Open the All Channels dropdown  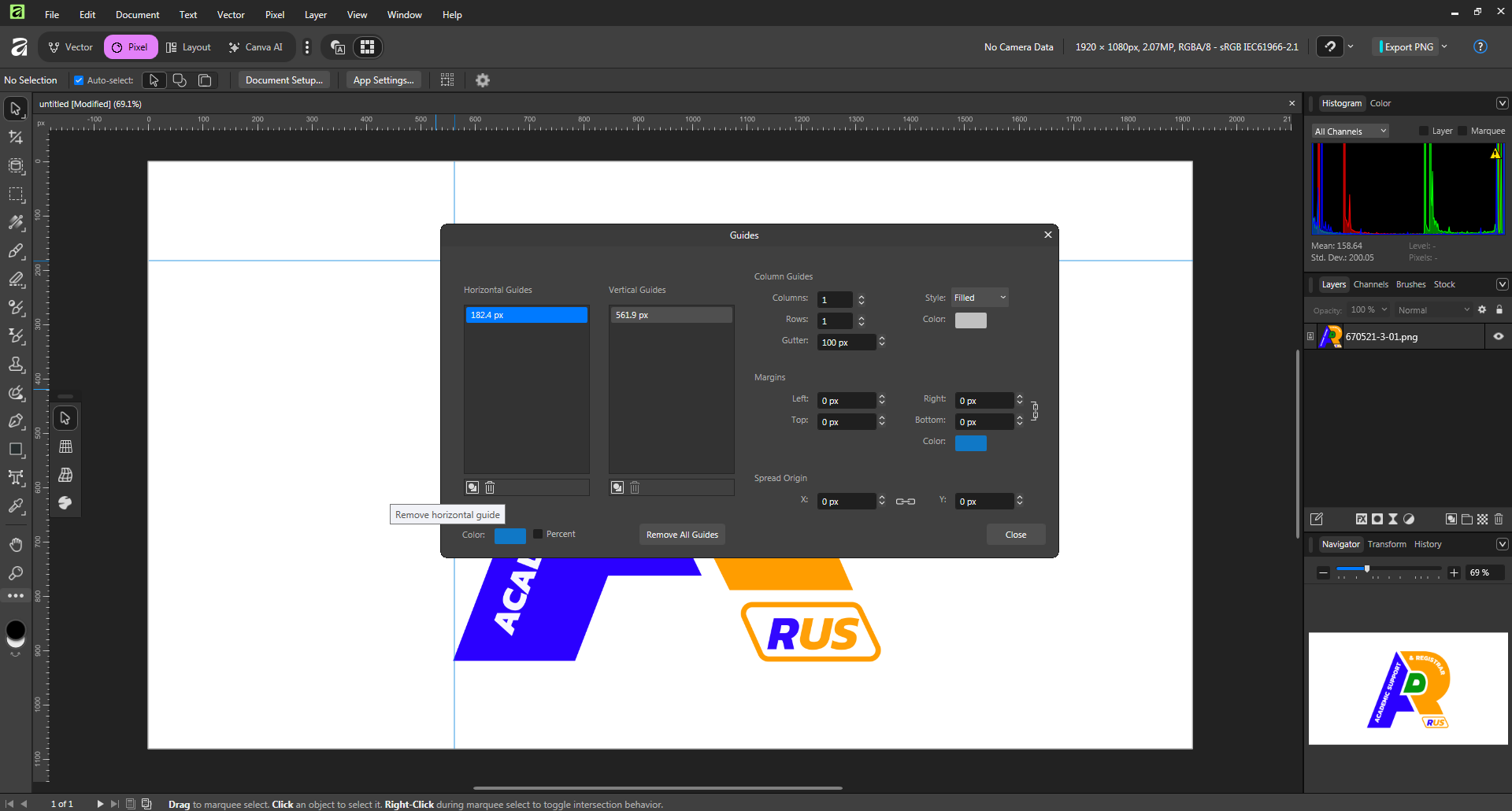click(1350, 131)
